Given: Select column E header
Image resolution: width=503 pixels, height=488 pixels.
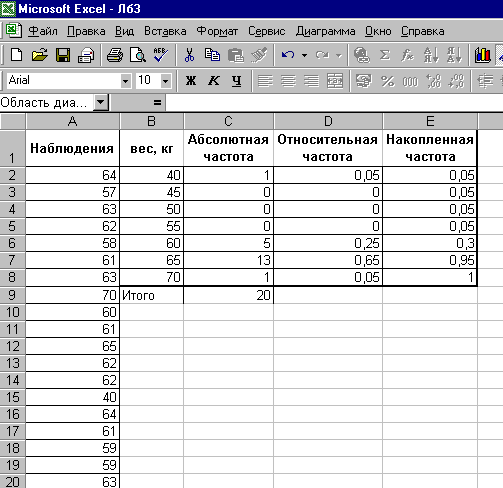Looking at the screenshot, I should tap(430, 121).
